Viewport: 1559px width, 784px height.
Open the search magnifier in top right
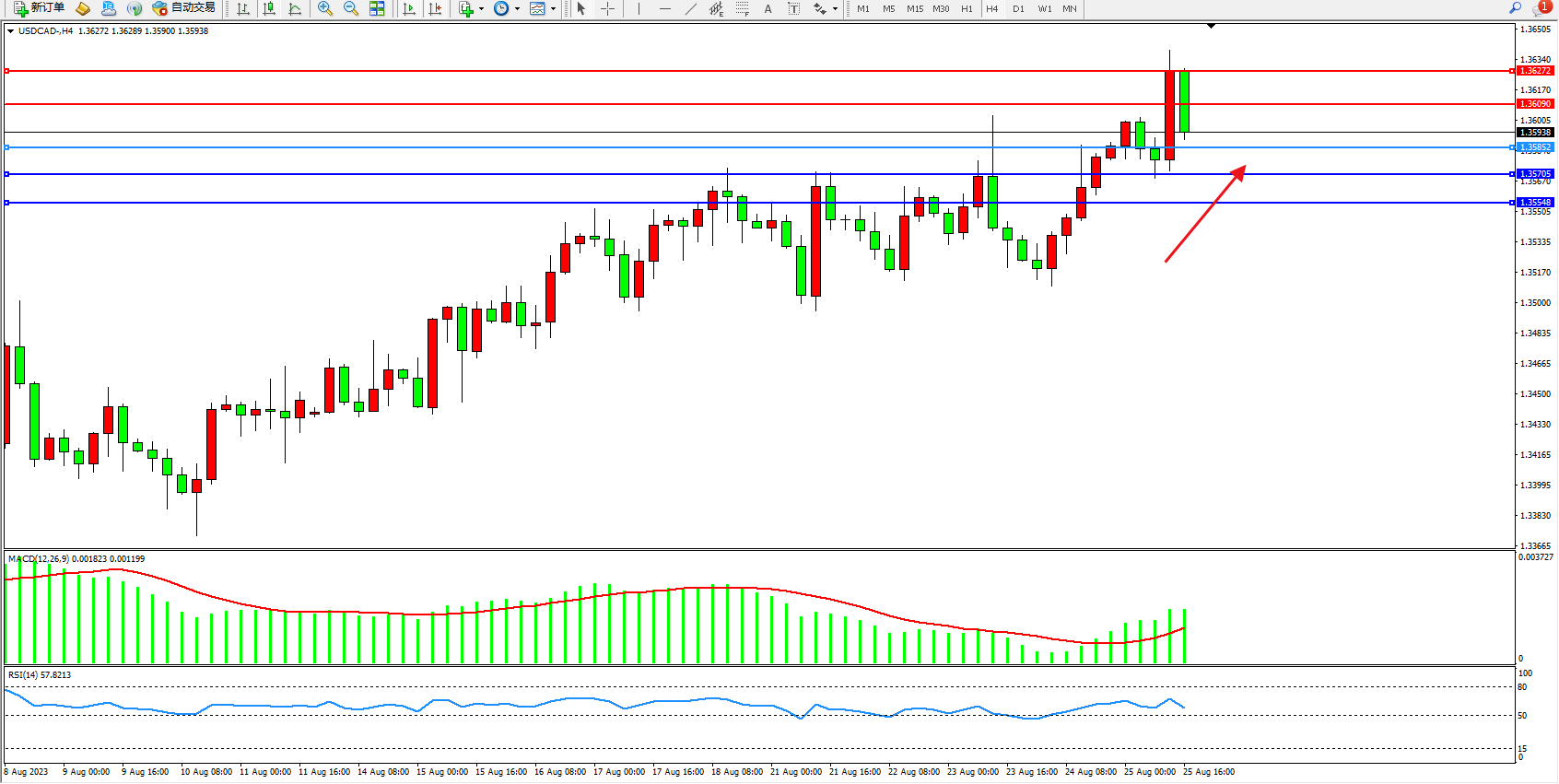[x=1516, y=8]
